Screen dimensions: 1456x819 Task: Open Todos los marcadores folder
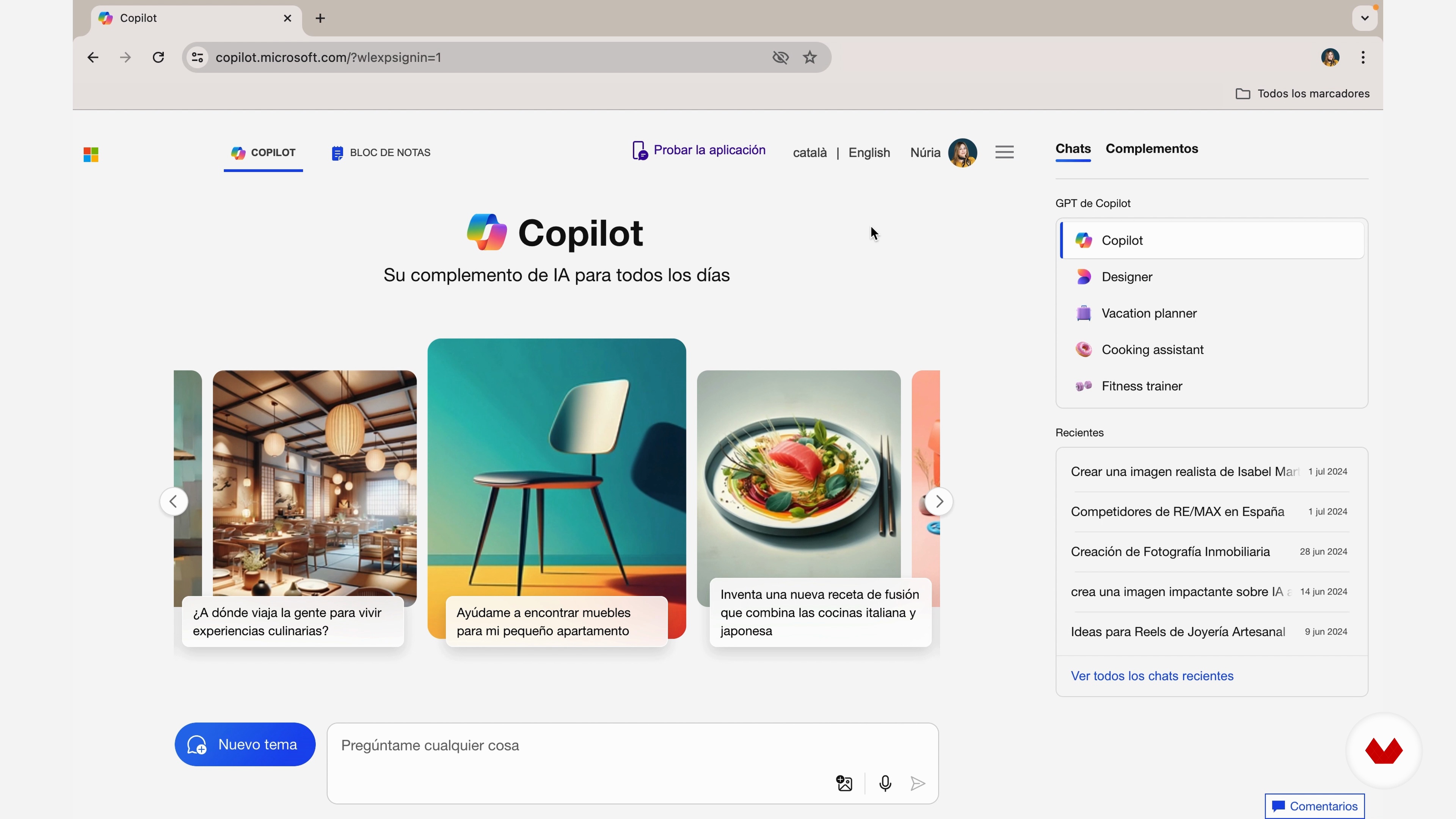point(1302,93)
